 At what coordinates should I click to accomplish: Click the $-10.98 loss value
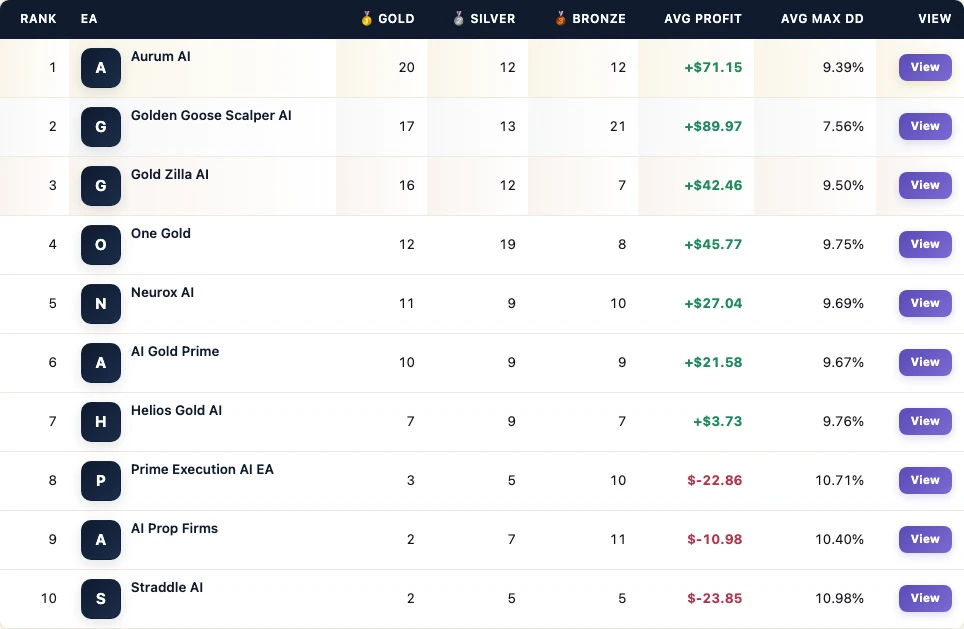[714, 540]
